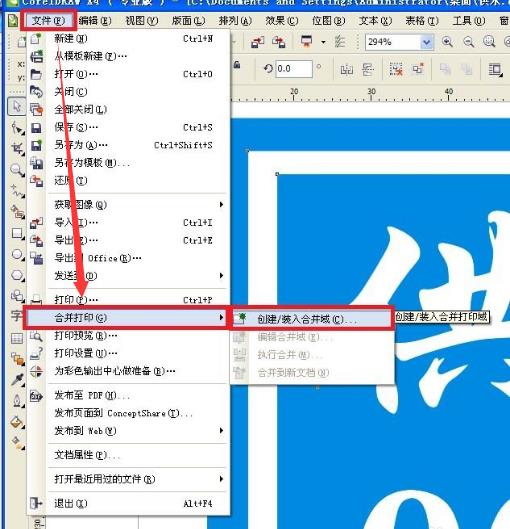This screenshot has height=529, width=510.
Task: Choose 发布页面到 ConceptShare entry
Action: click(x=128, y=413)
